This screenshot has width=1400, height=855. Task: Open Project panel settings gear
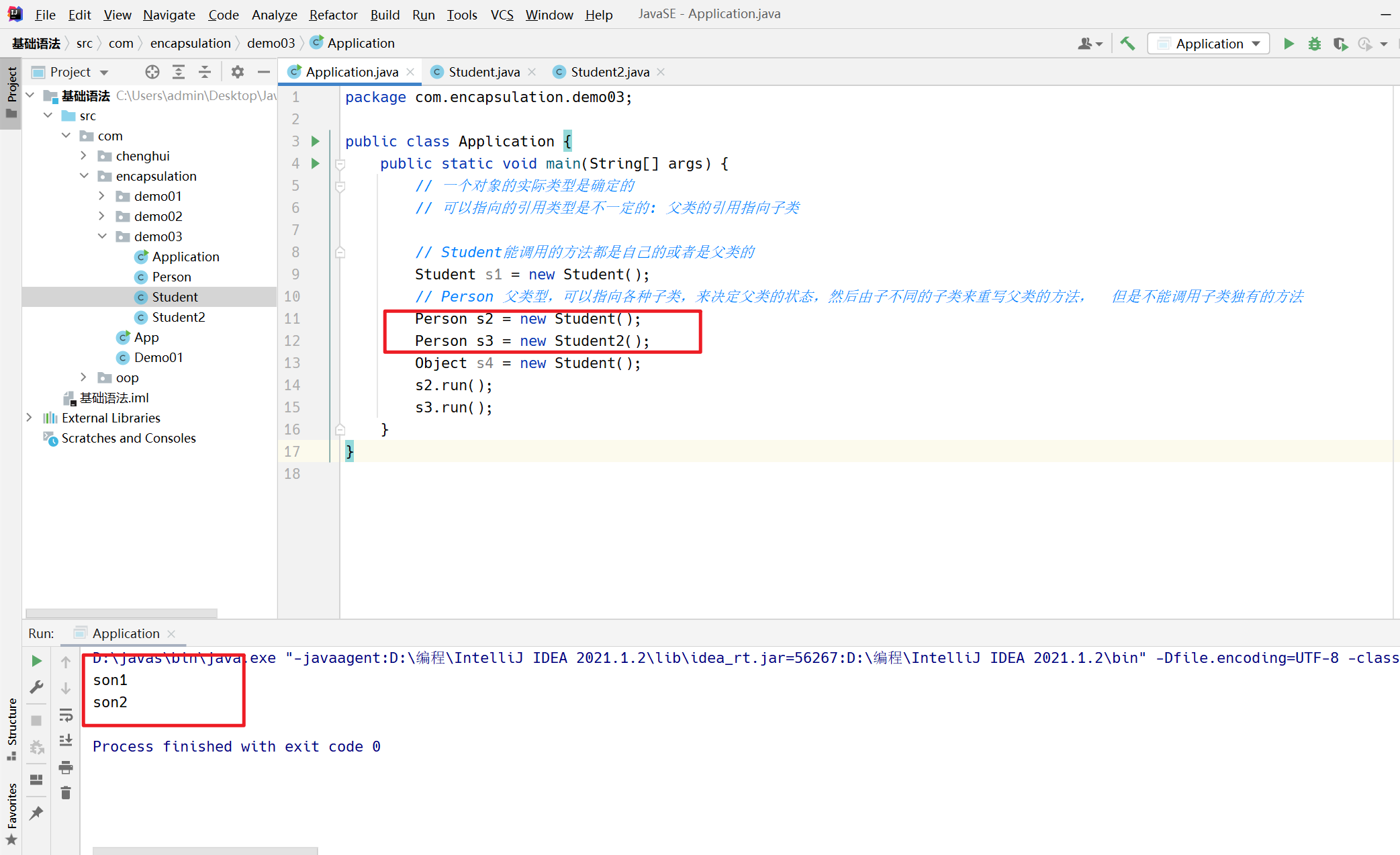238,72
